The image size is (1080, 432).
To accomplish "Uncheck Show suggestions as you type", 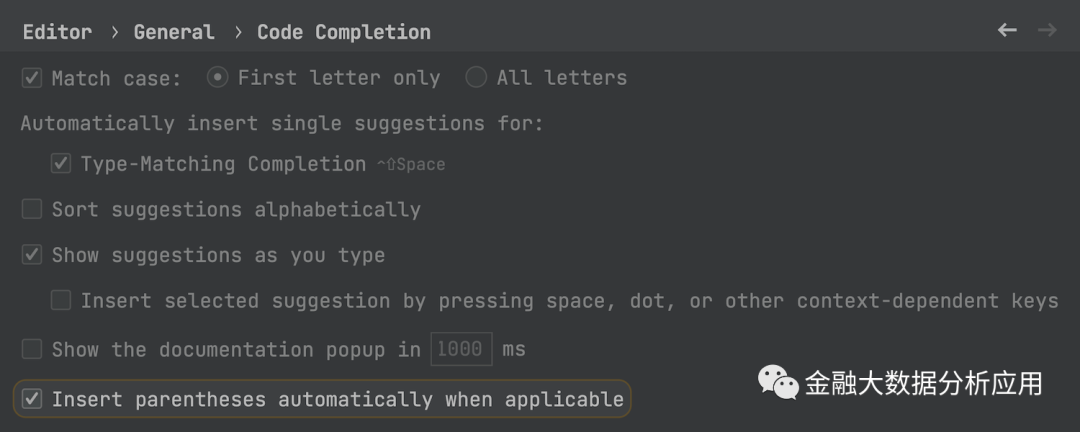I will coord(32,255).
